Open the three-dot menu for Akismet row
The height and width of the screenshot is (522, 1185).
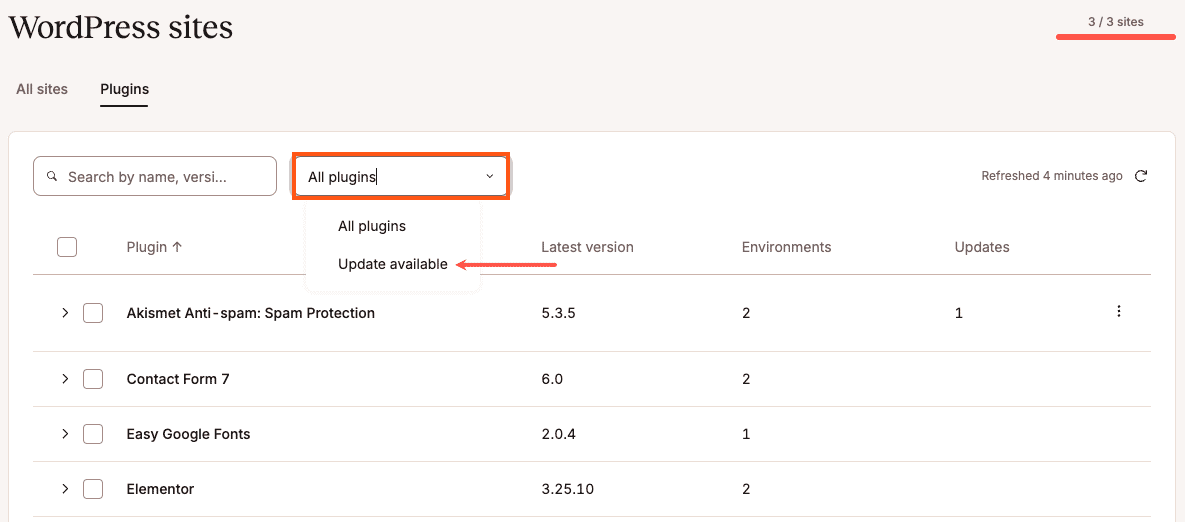1118,312
